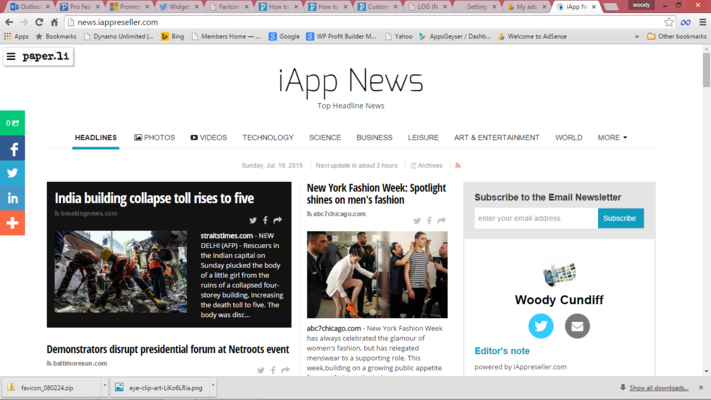Switch to the VIDEOS section
The height and width of the screenshot is (400, 711).
pyautogui.click(x=209, y=137)
